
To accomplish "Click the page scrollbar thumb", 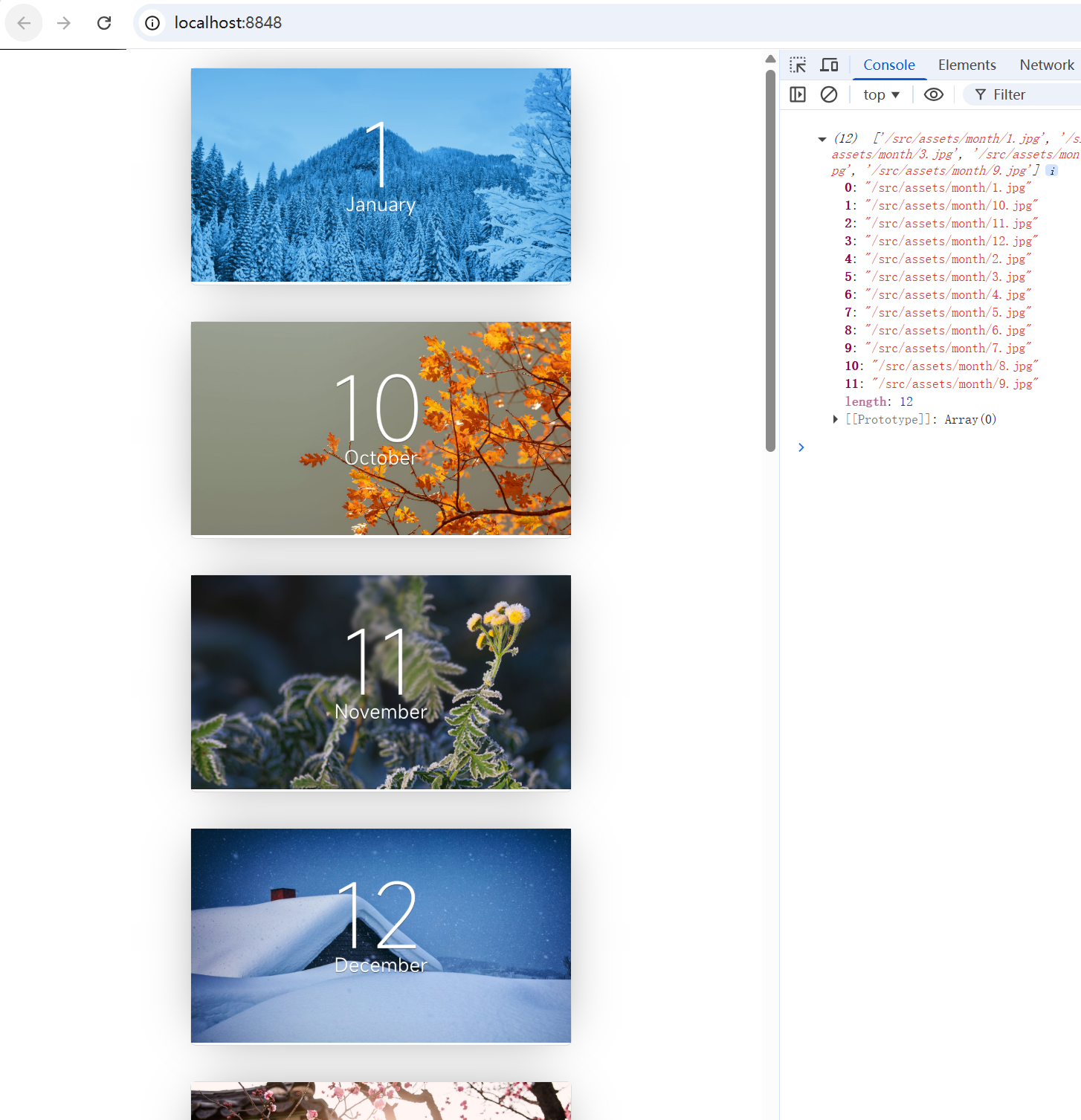I will [x=770, y=260].
